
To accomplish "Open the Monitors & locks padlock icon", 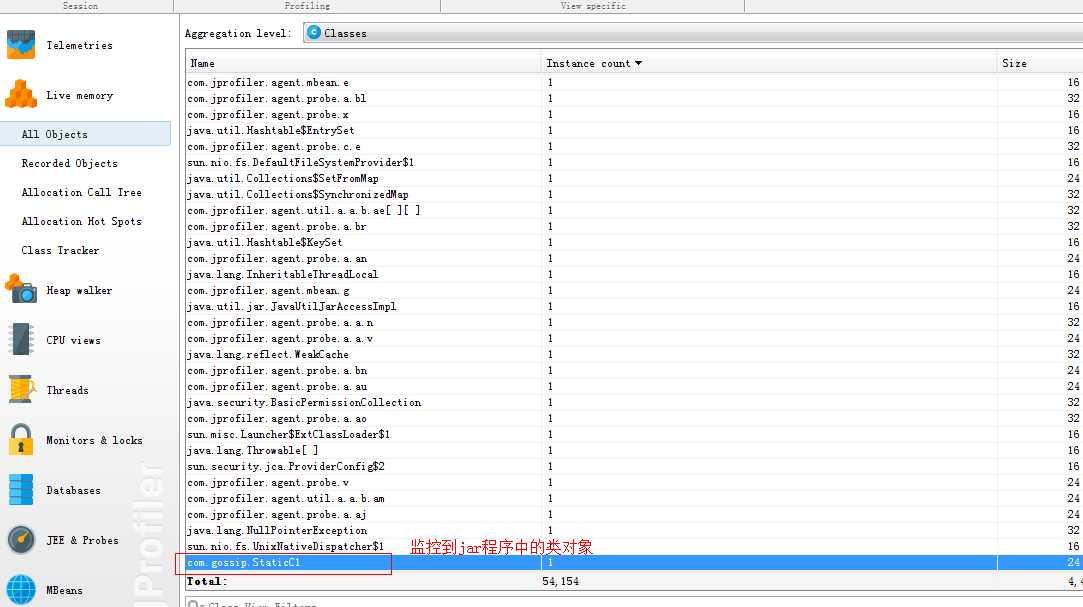I will [x=21, y=439].
